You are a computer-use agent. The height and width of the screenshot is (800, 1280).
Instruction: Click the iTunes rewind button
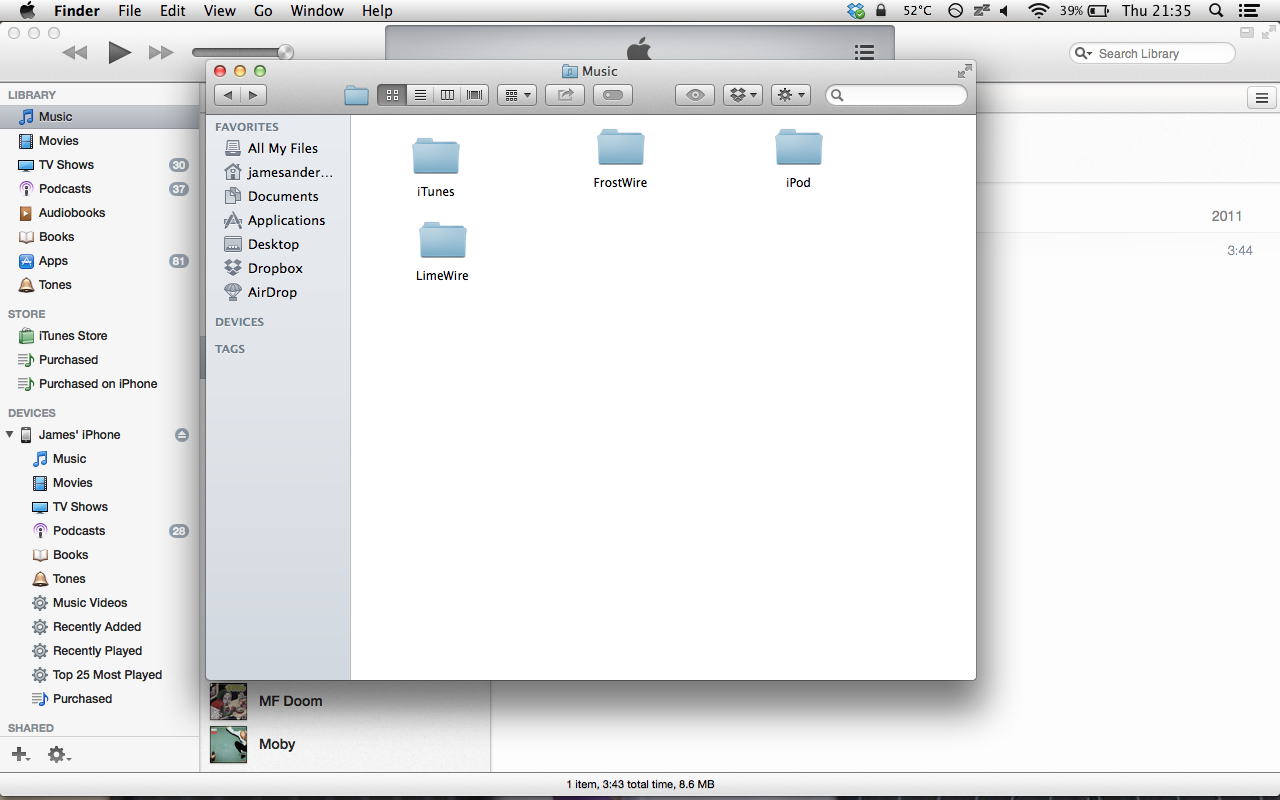click(75, 52)
